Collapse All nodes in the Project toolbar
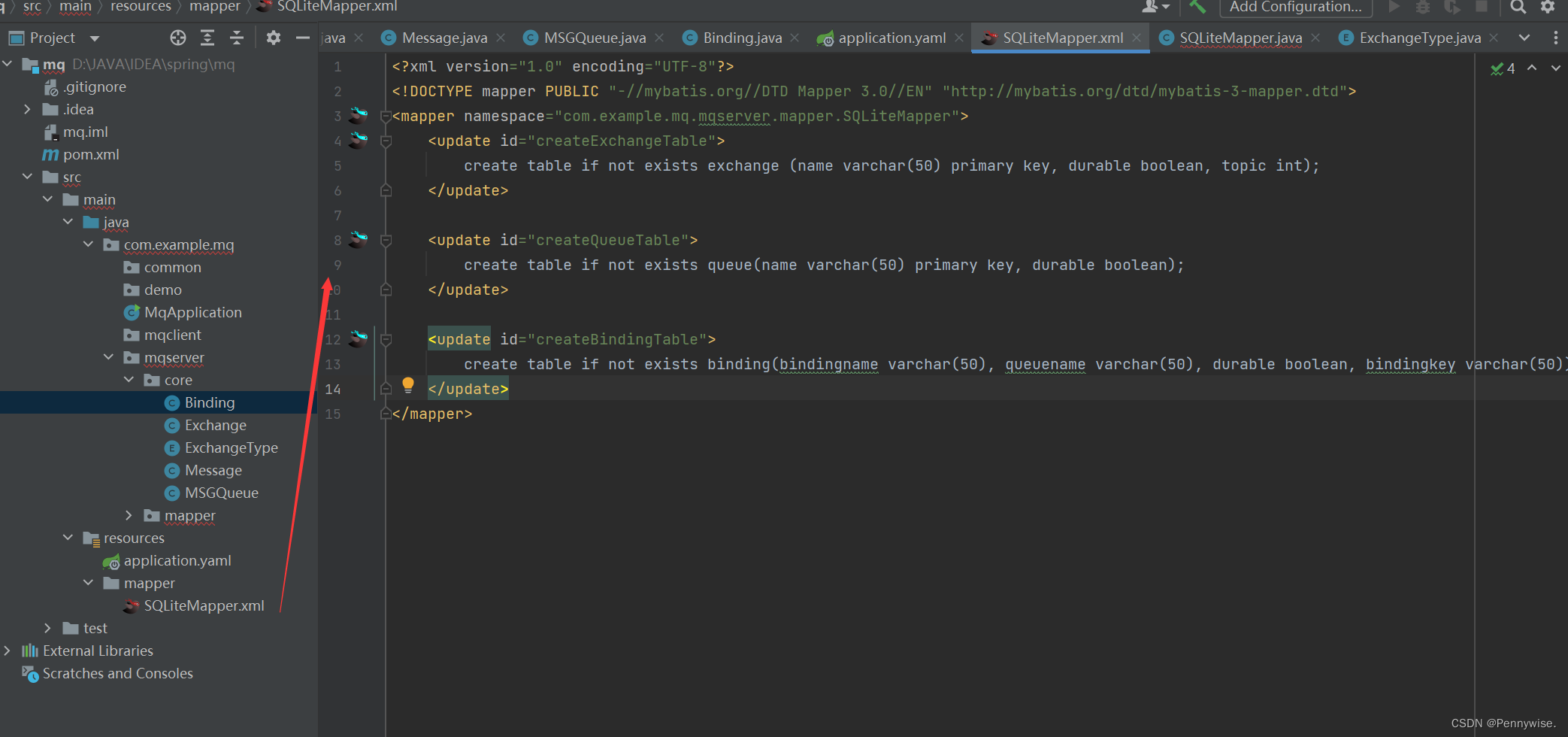Screen dimensions: 1568x737 point(237,38)
